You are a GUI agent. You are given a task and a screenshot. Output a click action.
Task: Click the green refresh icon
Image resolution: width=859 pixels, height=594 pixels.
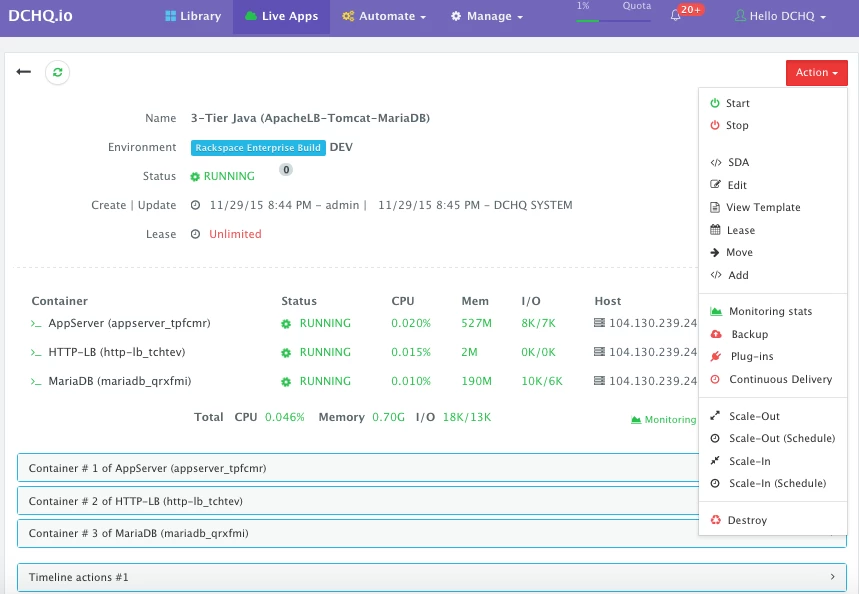click(x=58, y=72)
